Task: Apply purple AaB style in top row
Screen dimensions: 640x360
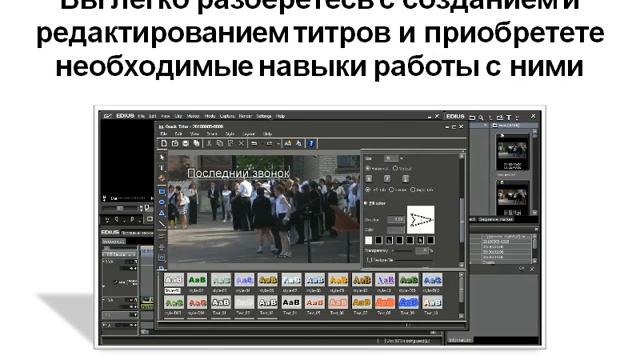Action: pos(385,280)
